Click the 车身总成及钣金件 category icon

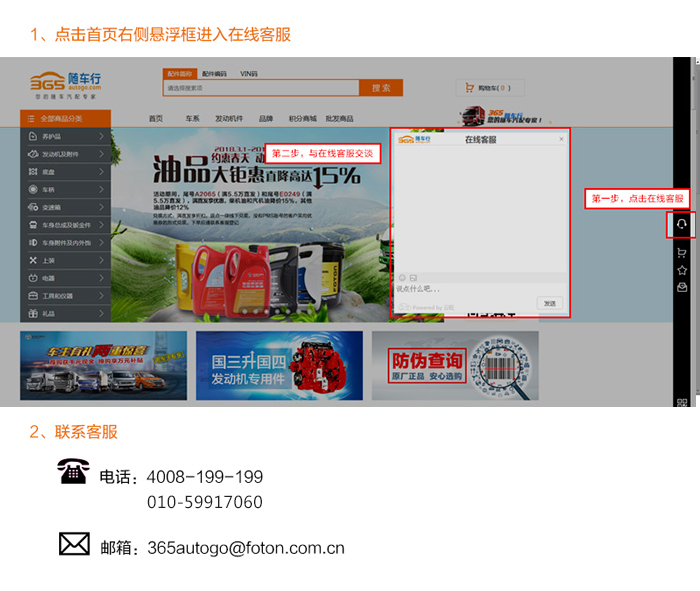pyautogui.click(x=33, y=225)
